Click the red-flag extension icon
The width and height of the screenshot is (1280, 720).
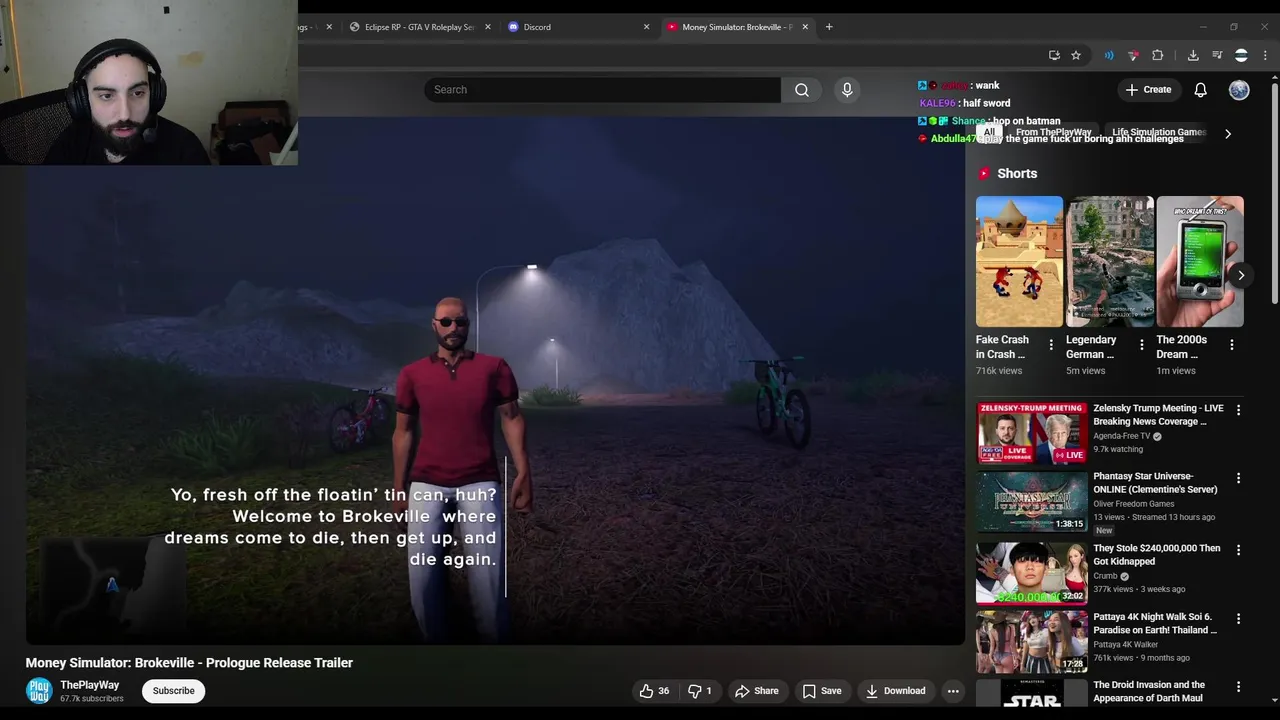point(1133,55)
